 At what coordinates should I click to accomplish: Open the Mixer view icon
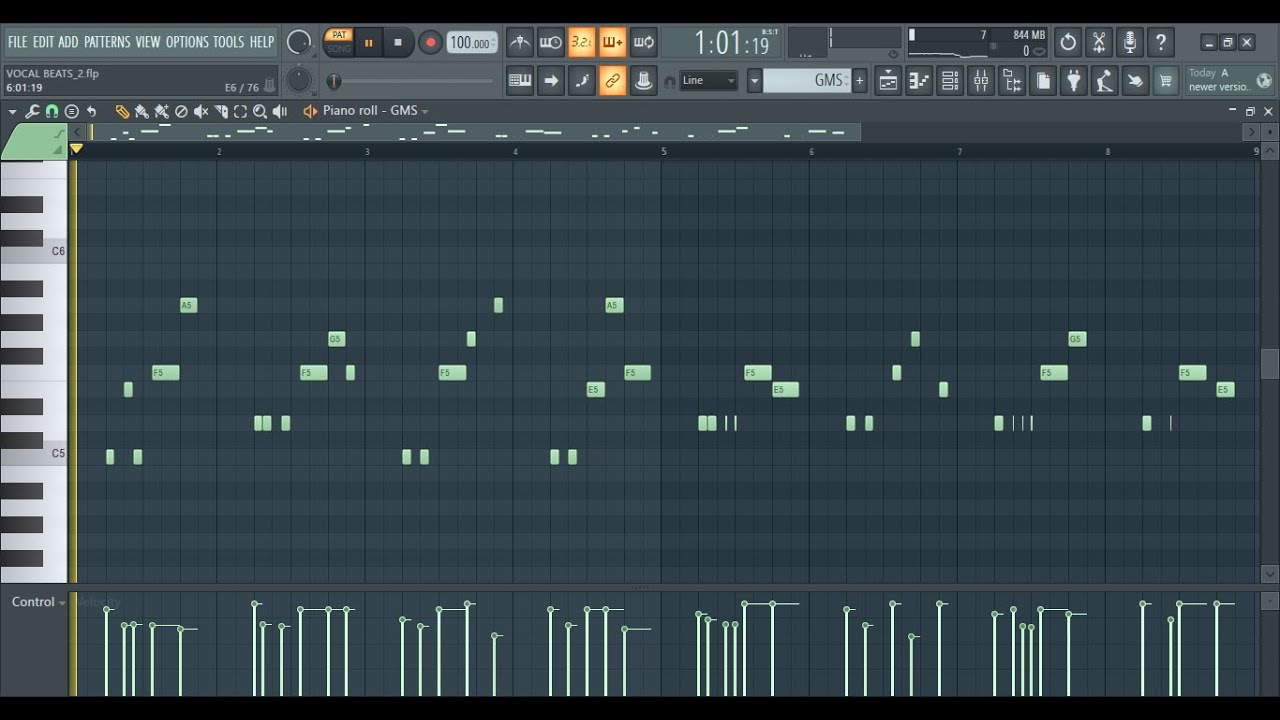tap(981, 81)
